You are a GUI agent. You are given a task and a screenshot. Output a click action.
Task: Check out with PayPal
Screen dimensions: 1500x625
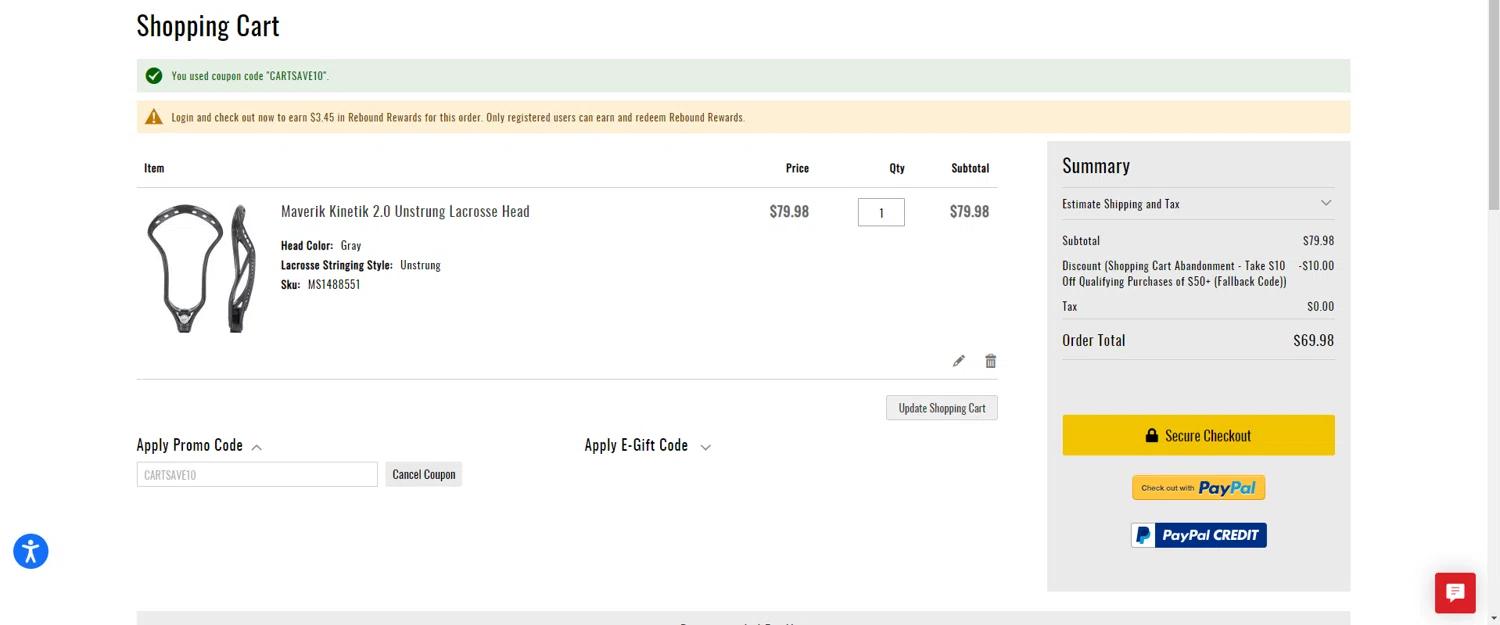[1198, 488]
